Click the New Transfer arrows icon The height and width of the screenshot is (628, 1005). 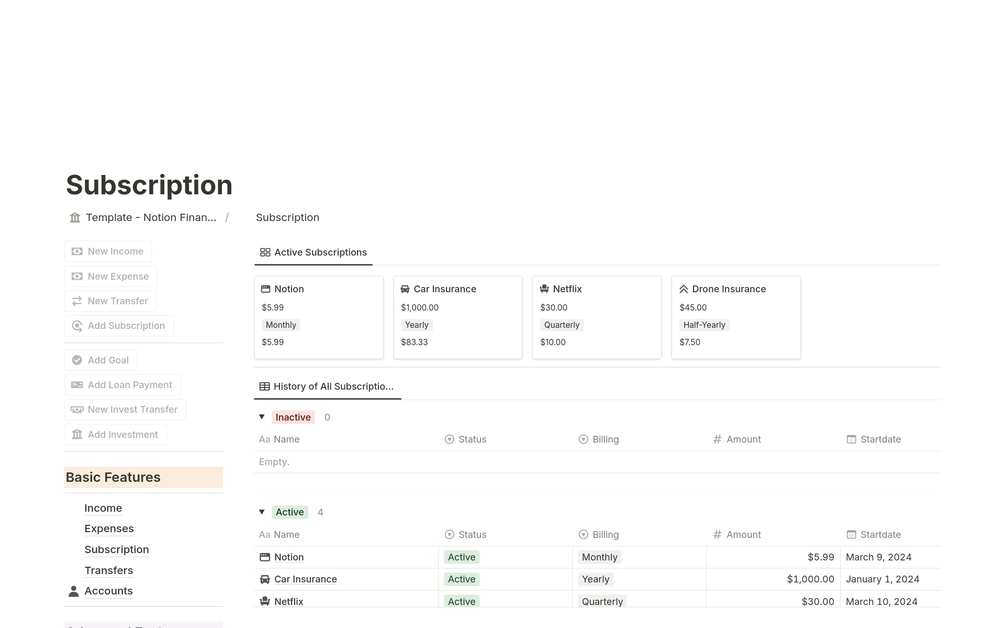pos(77,301)
